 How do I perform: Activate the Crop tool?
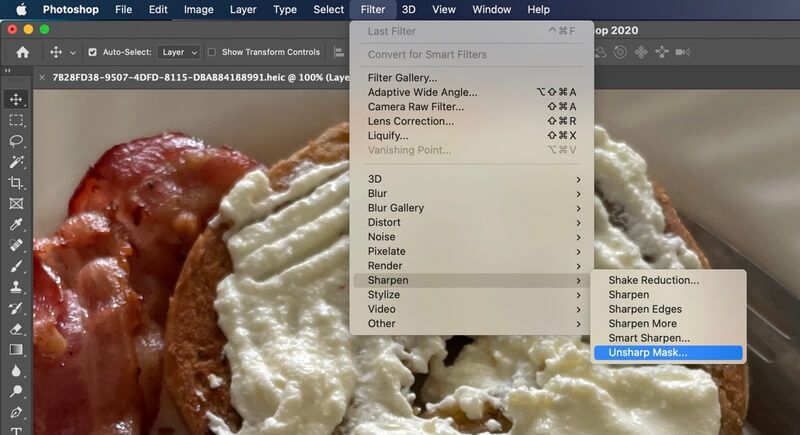point(16,183)
